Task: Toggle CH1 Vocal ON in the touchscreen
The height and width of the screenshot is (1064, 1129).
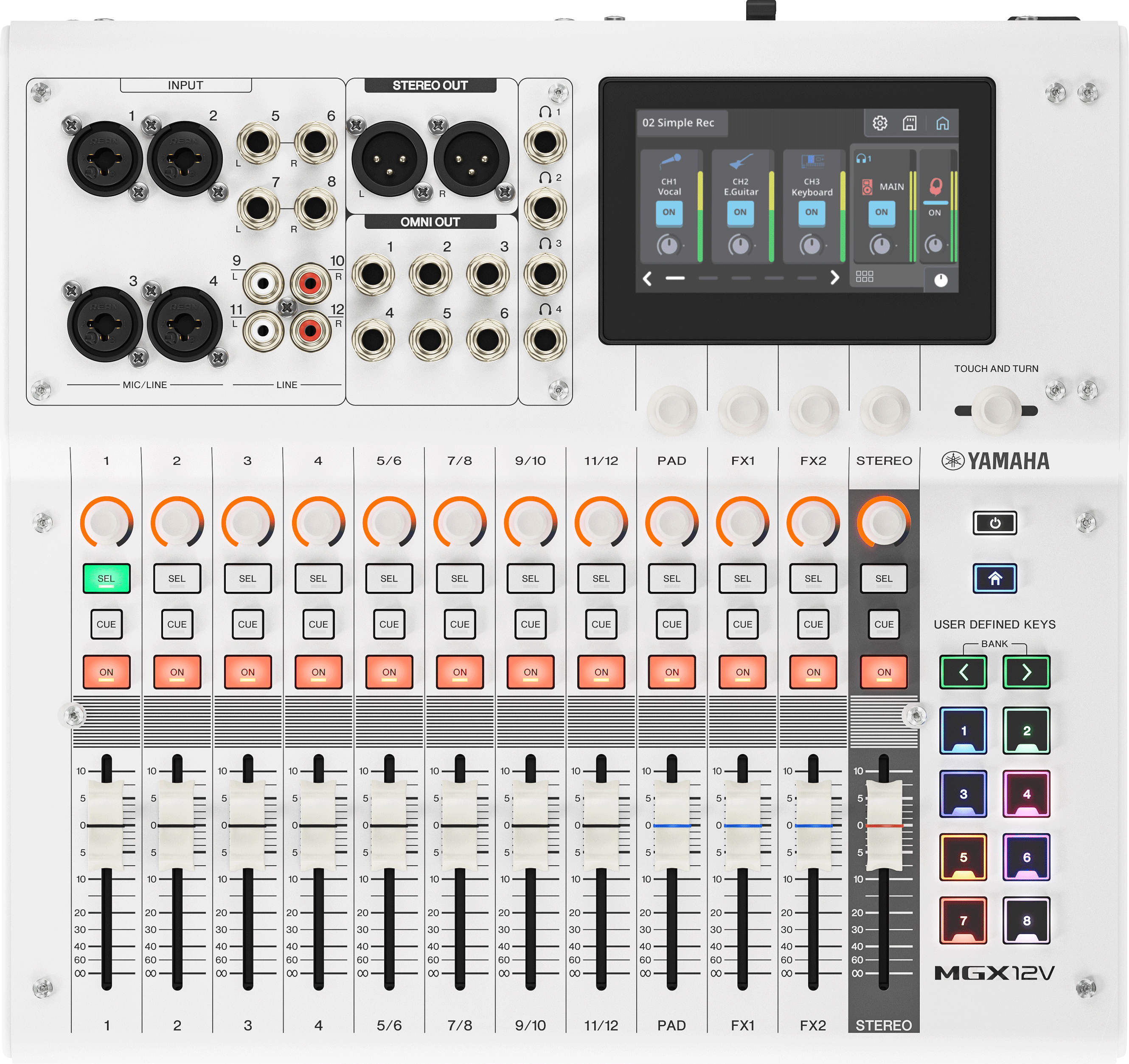Action: click(669, 213)
